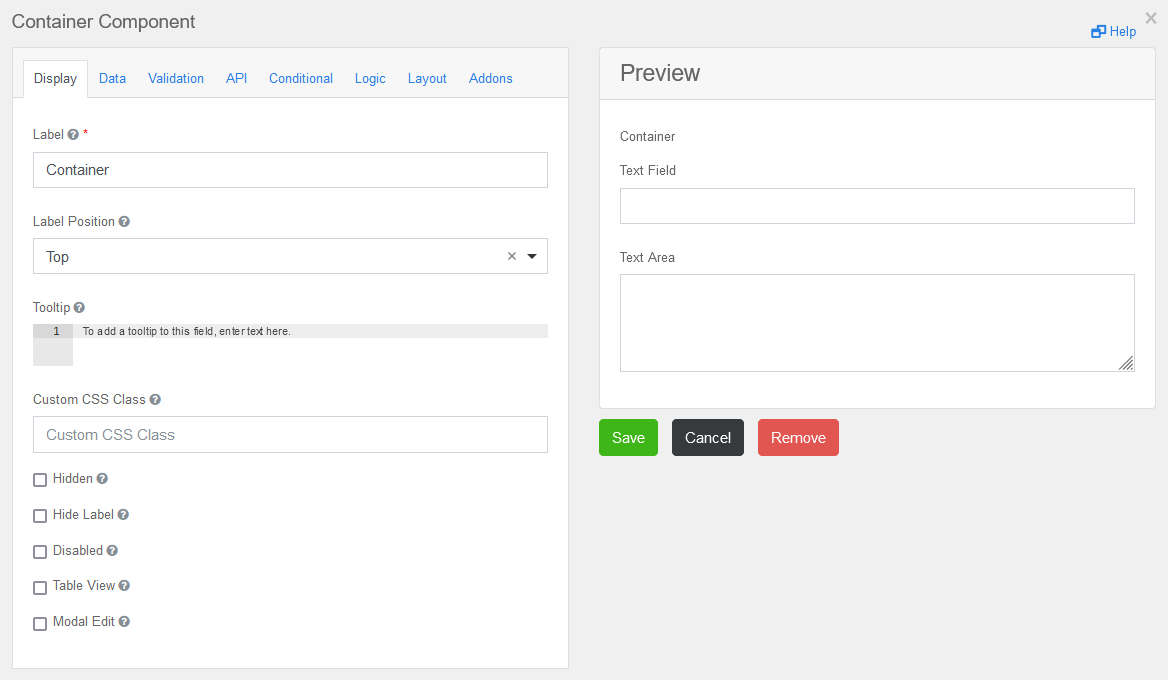Click the help icon next to Table View
The height and width of the screenshot is (680, 1168).
coord(124,586)
